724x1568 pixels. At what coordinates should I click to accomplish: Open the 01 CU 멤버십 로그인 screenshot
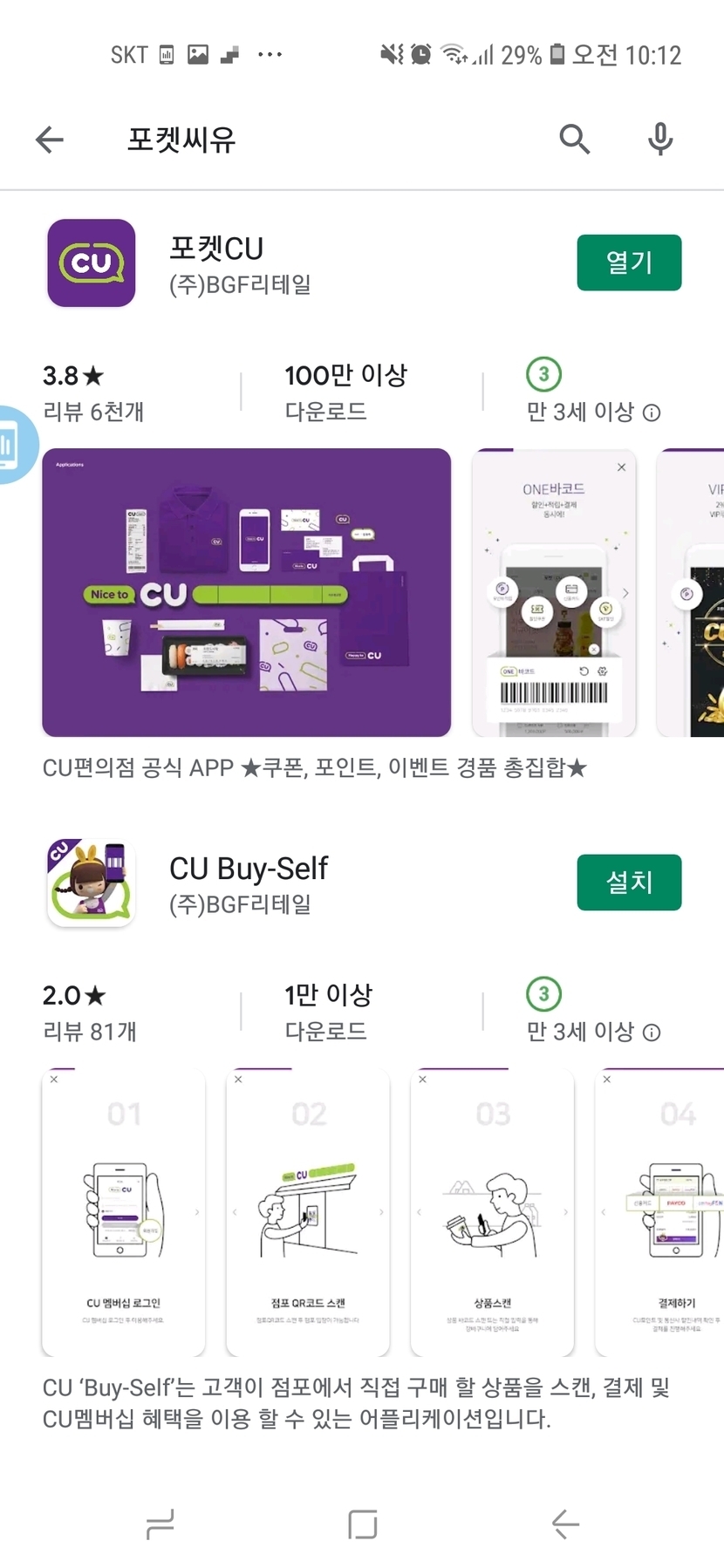tap(124, 1212)
